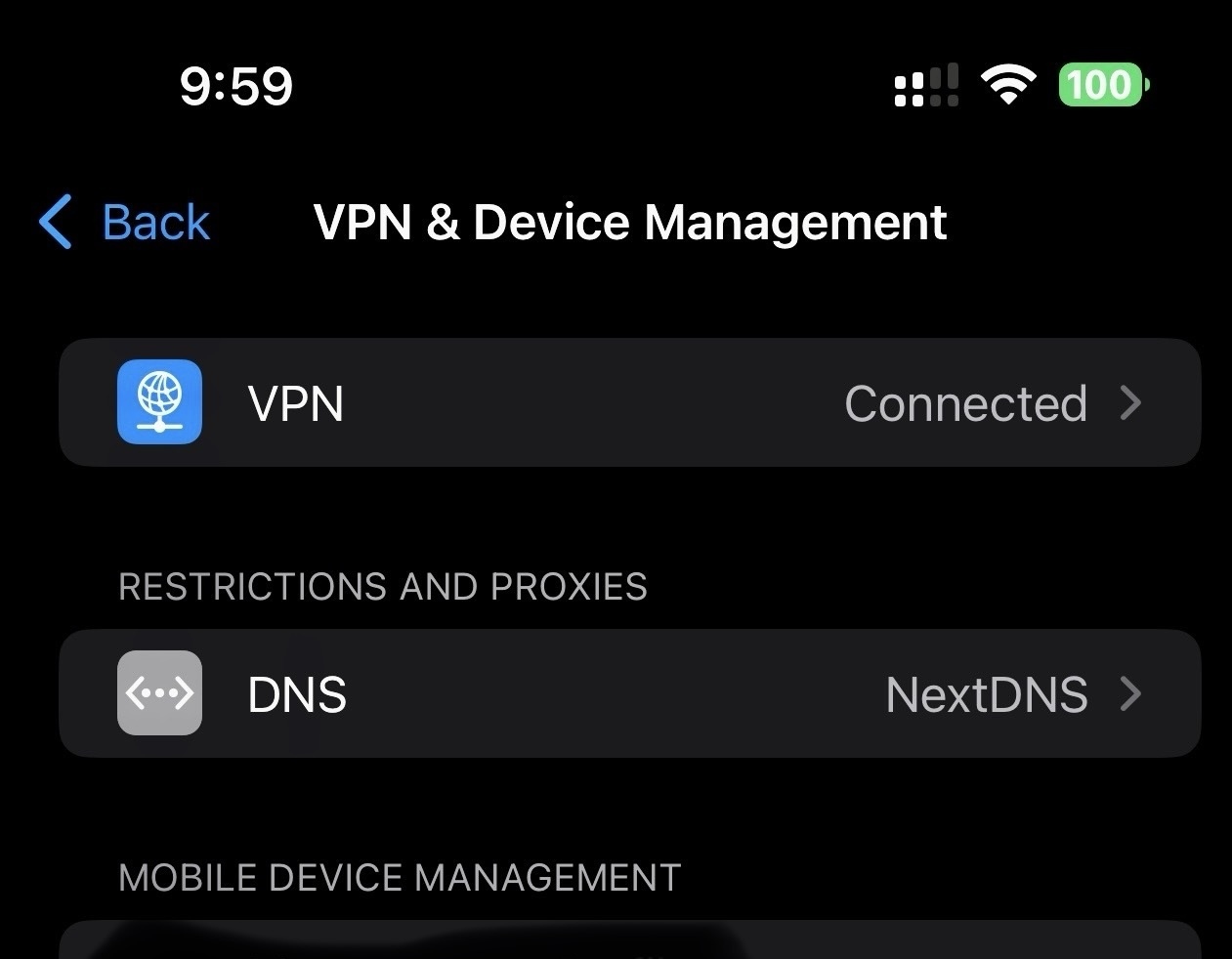Expand VPN row using its chevron

tap(1130, 402)
